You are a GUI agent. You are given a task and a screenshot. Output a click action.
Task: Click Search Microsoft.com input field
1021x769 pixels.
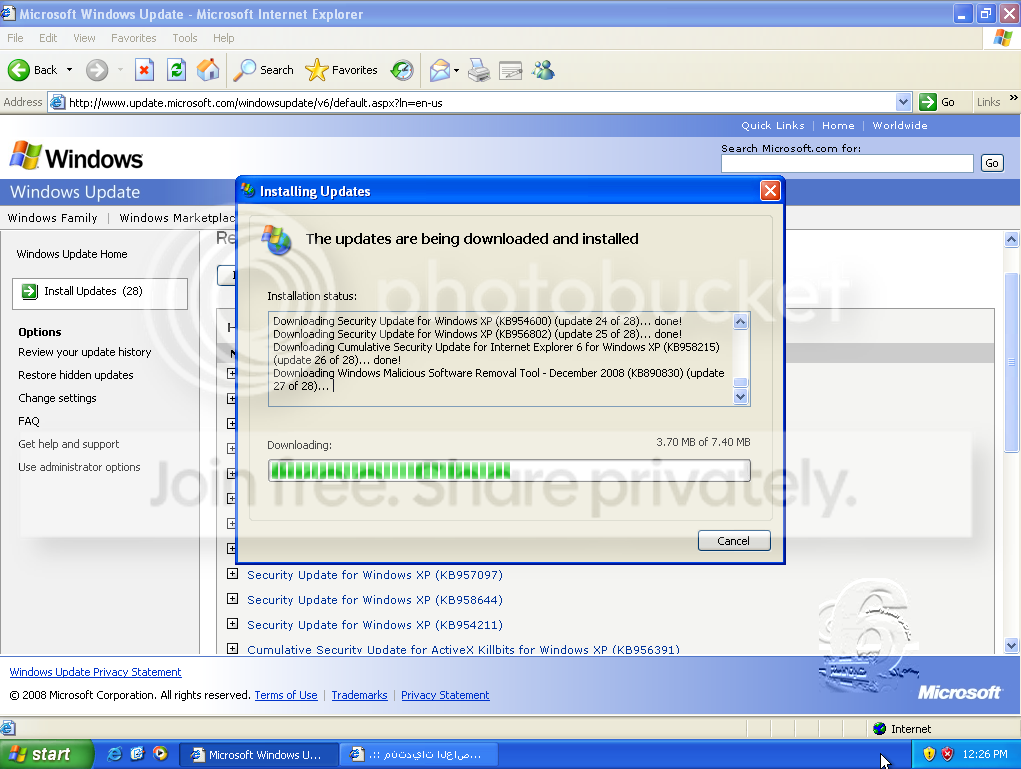[846, 163]
